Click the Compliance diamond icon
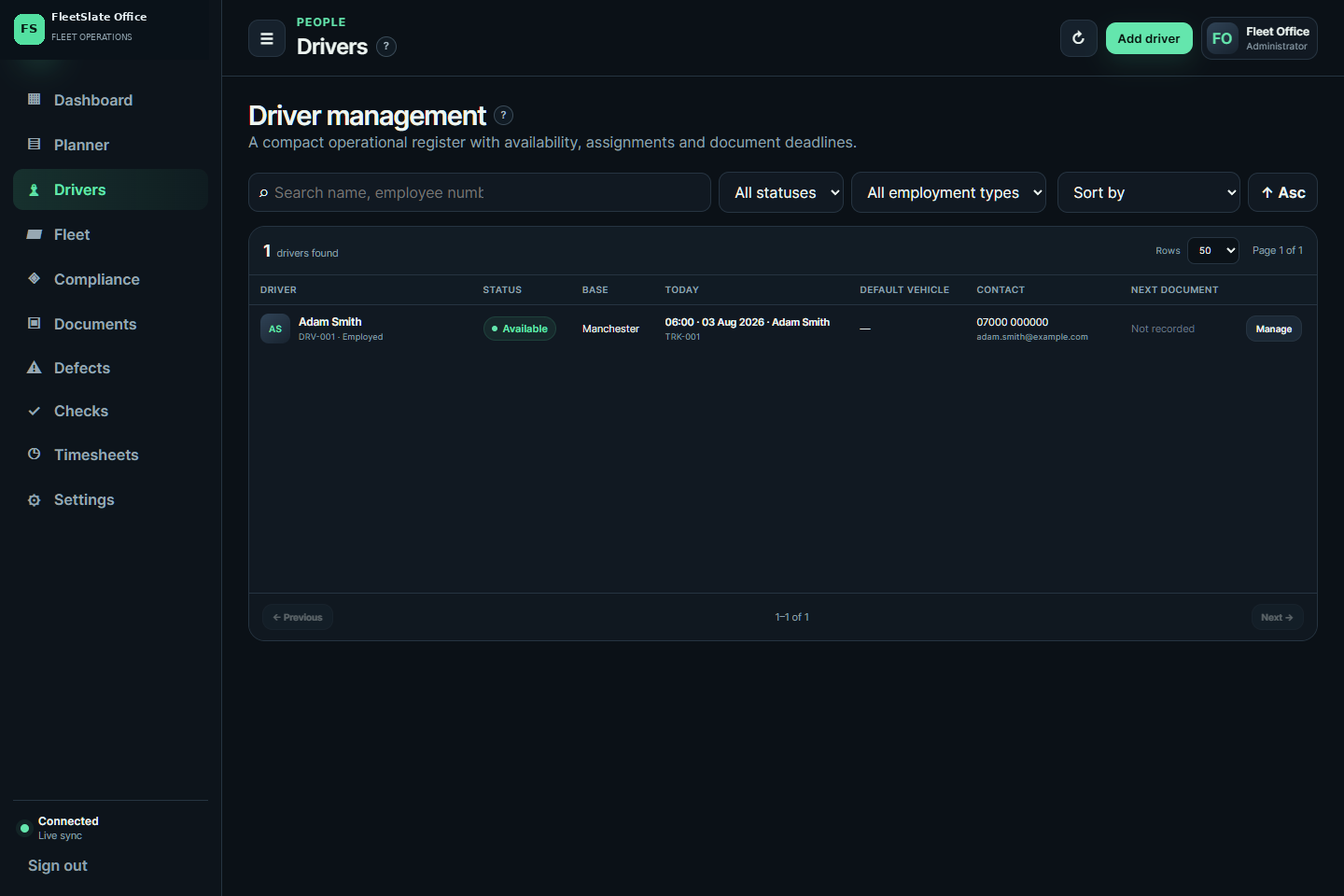 tap(35, 278)
